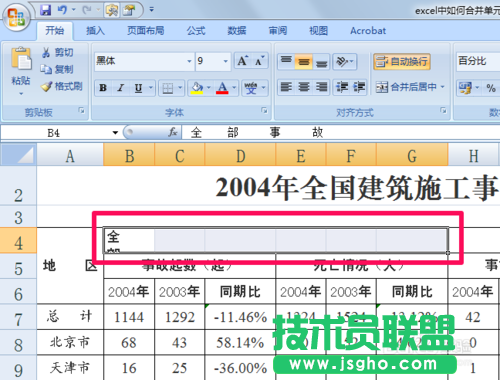Increase font size with large A
This screenshot has height=380, width=500.
pyautogui.click(x=242, y=61)
